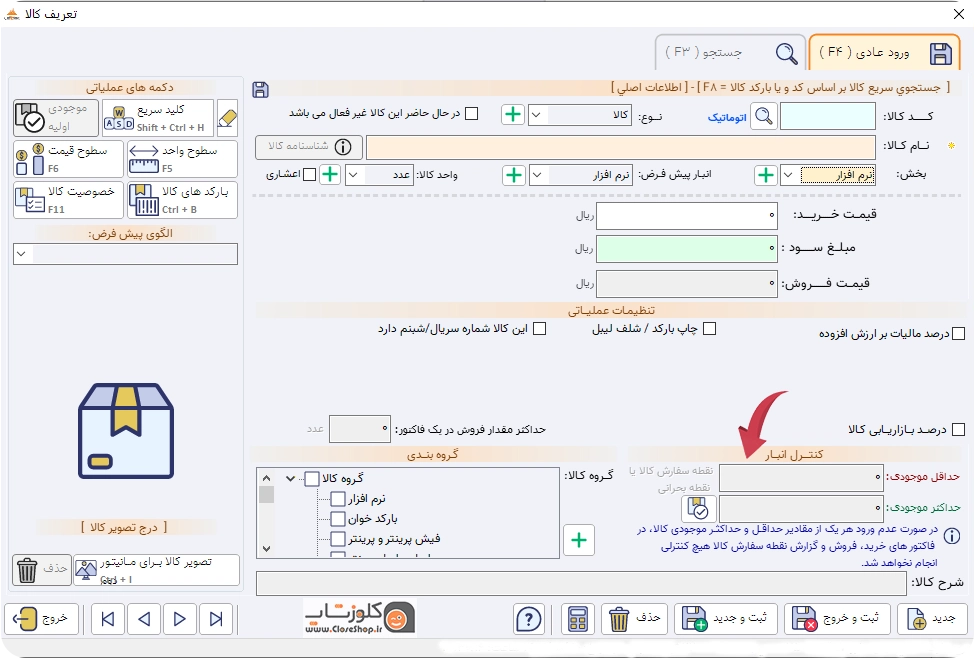Check فیش پرینتر و پرینتر group
This screenshot has width=975, height=659.
click(338, 538)
